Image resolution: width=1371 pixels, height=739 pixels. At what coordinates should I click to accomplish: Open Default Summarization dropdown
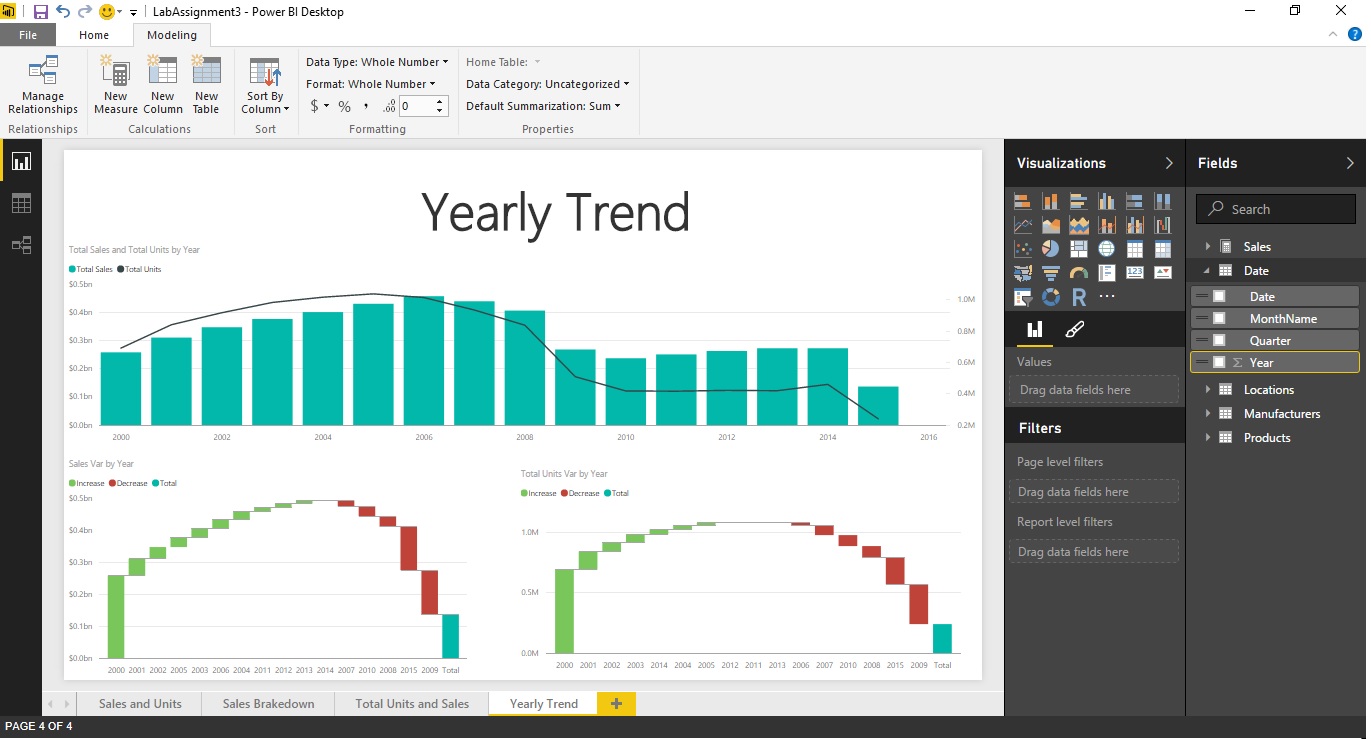point(543,106)
